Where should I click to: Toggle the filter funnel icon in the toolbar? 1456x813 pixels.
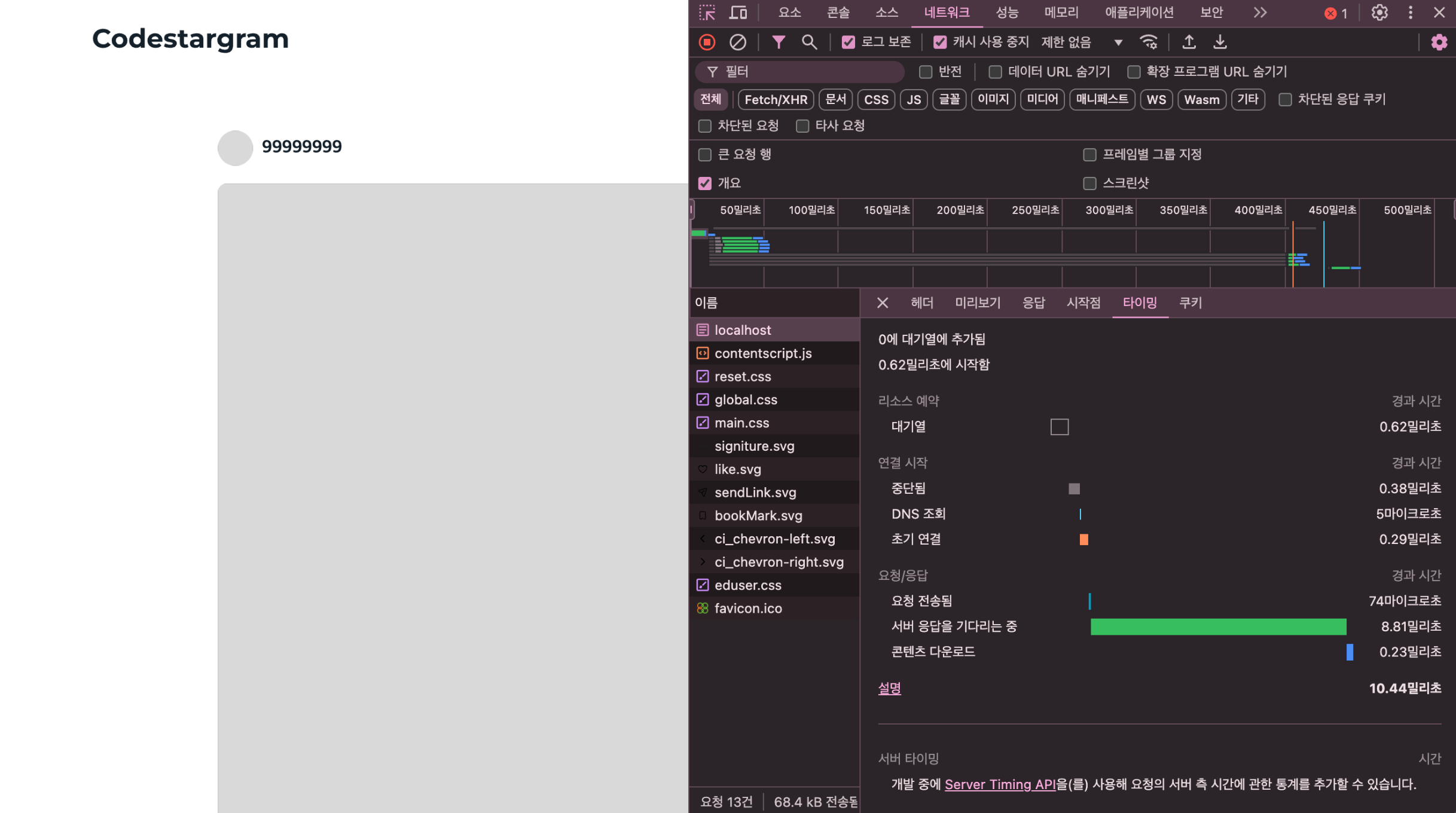click(778, 42)
